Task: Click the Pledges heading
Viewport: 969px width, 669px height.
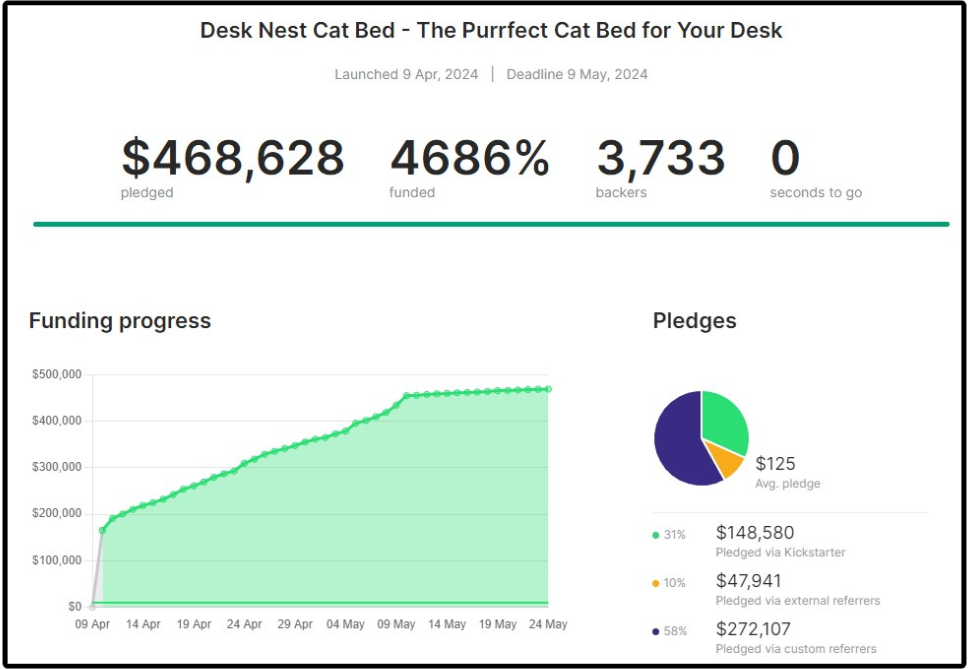Action: click(695, 321)
